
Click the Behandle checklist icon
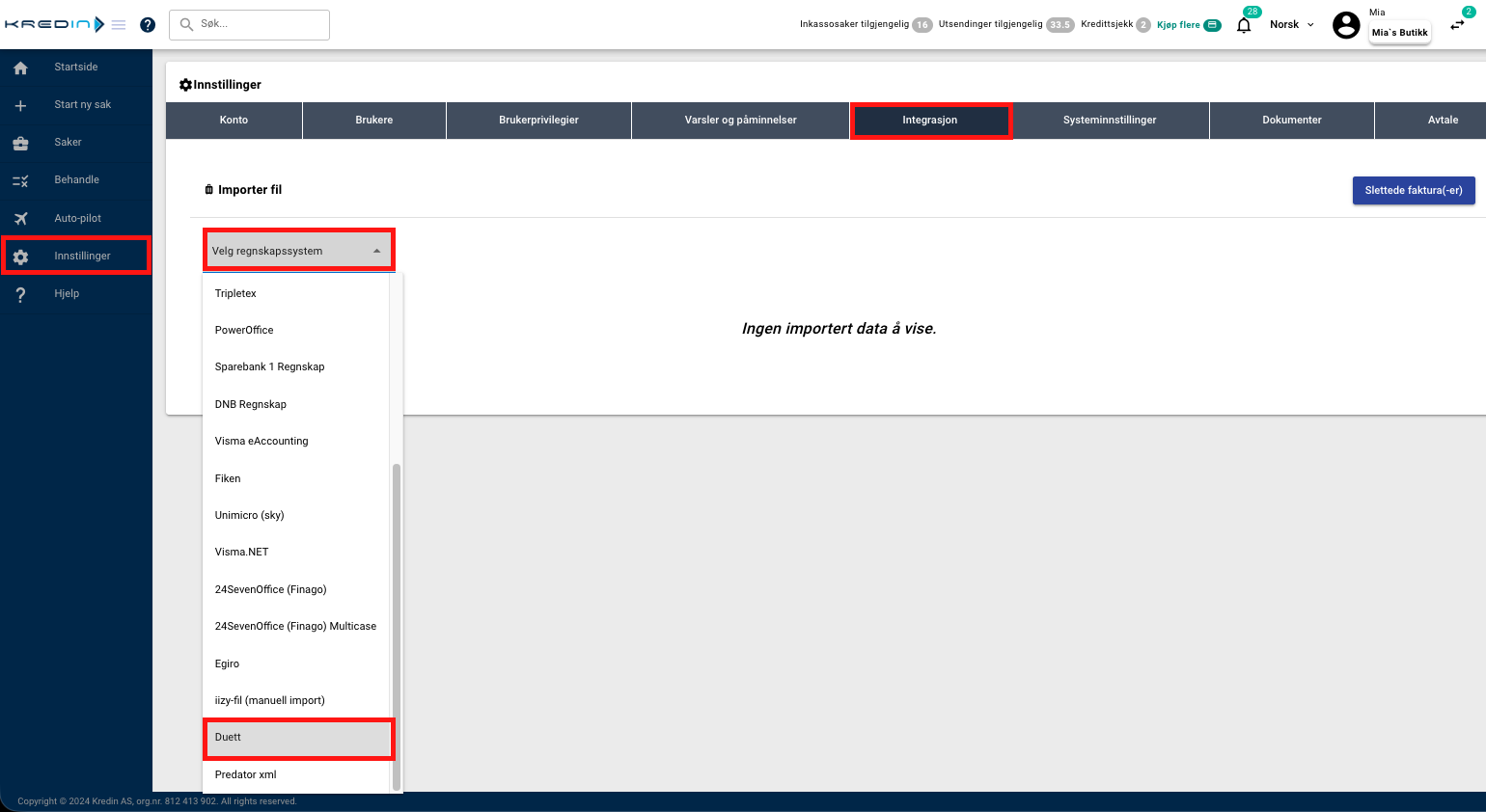(20, 180)
